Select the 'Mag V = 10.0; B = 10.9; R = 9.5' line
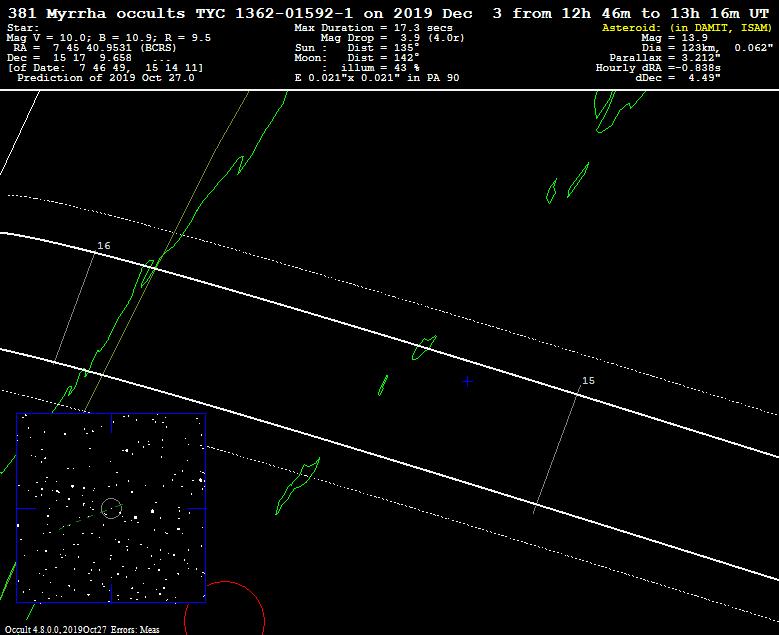 (x=108, y=38)
